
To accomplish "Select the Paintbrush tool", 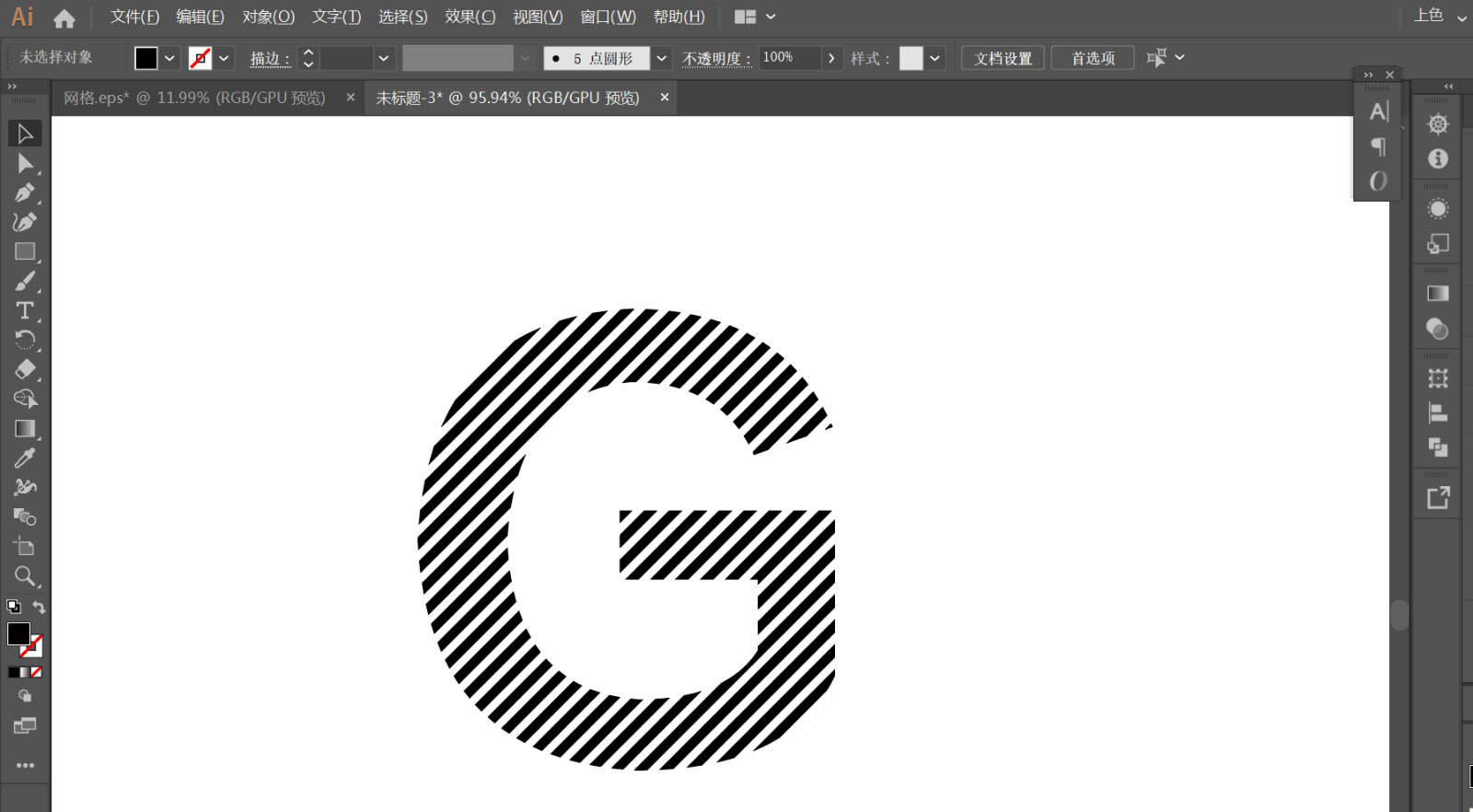I will click(x=25, y=281).
